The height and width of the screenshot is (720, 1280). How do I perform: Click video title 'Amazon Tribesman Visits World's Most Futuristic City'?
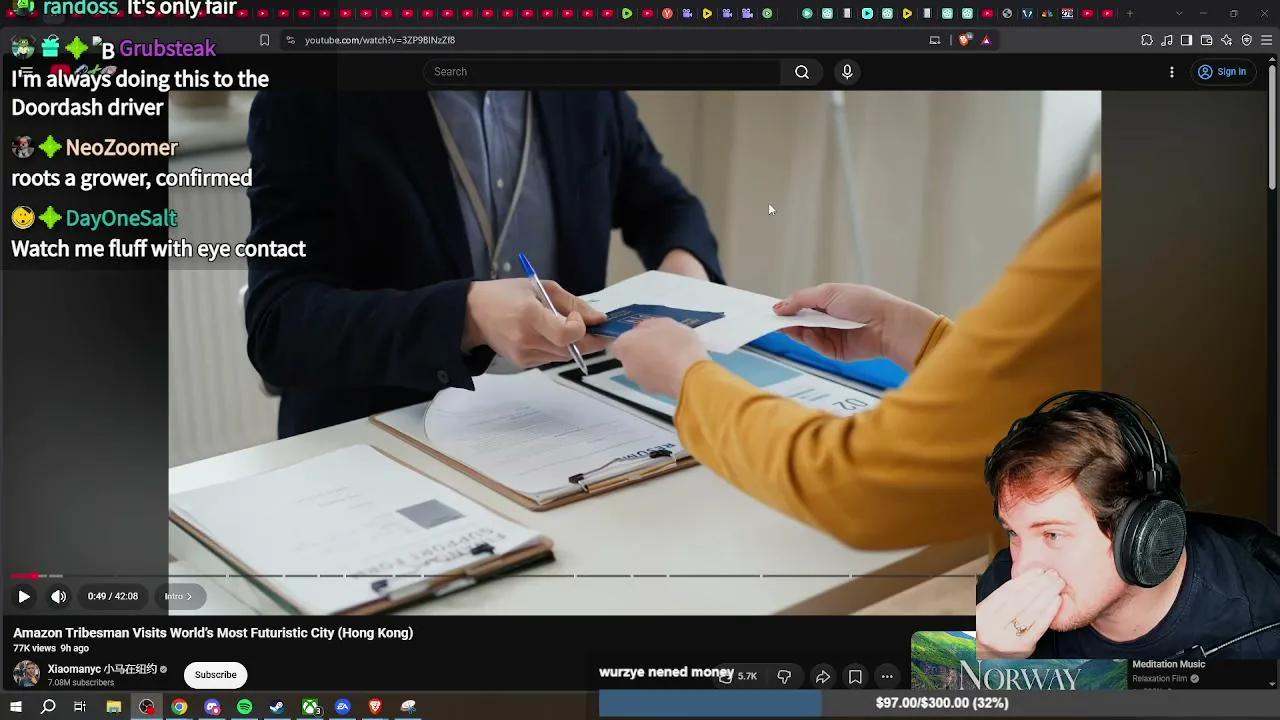pyautogui.click(x=213, y=633)
